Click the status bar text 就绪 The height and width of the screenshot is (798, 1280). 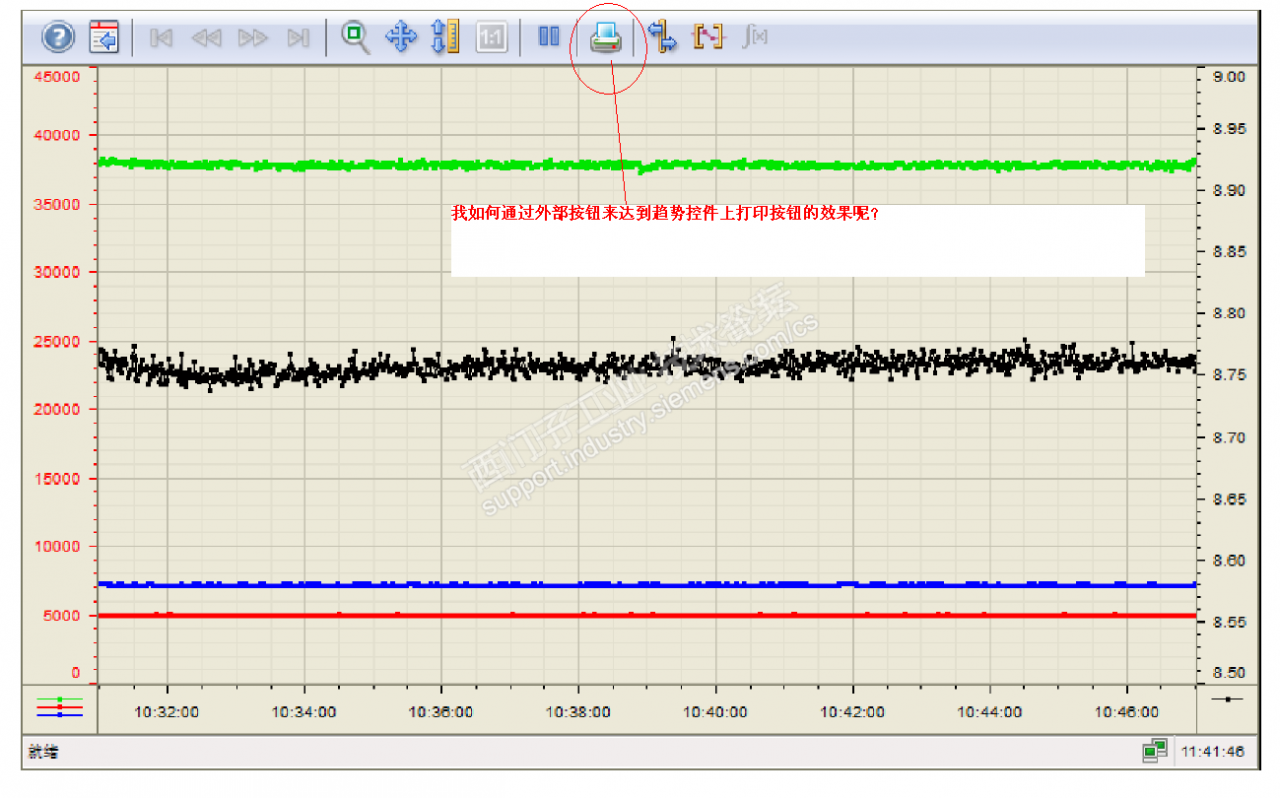point(43,752)
